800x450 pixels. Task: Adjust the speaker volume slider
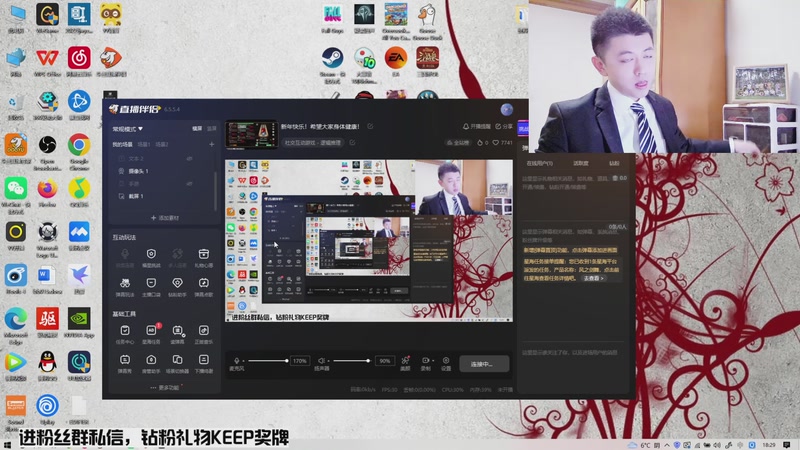(x=352, y=361)
